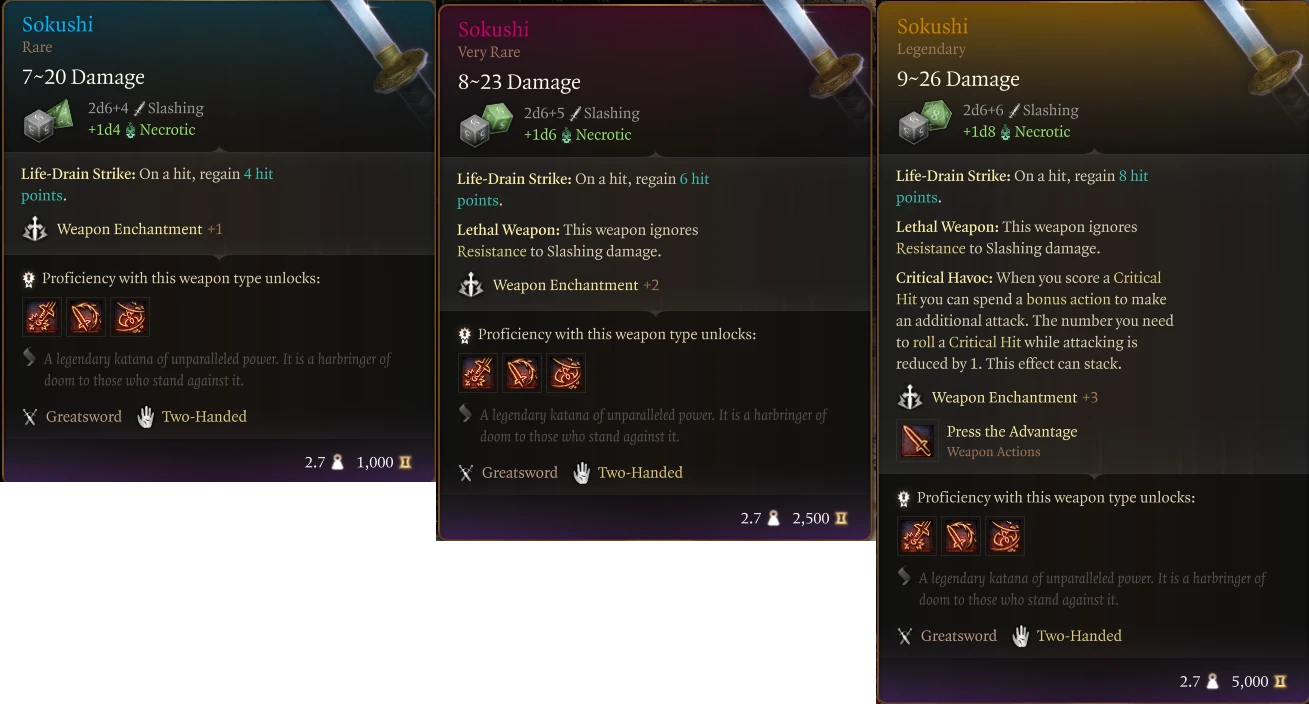Screen dimensions: 1309x704
Task: Click Two-Handed hand icon in Rare tooltip
Action: [146, 417]
